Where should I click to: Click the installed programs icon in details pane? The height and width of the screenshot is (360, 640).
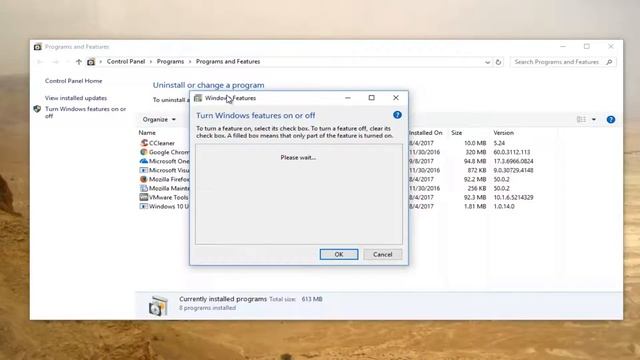tap(158, 306)
